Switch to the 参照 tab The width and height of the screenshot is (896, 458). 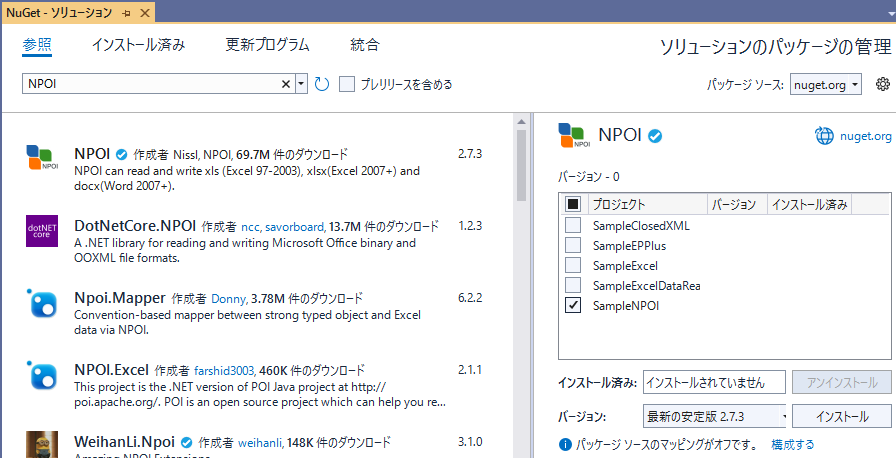pyautogui.click(x=37, y=45)
